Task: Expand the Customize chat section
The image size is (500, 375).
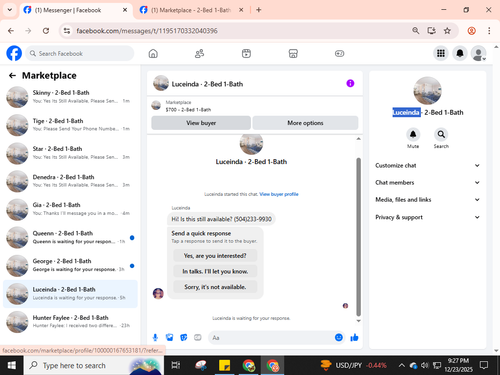Action: point(428,165)
